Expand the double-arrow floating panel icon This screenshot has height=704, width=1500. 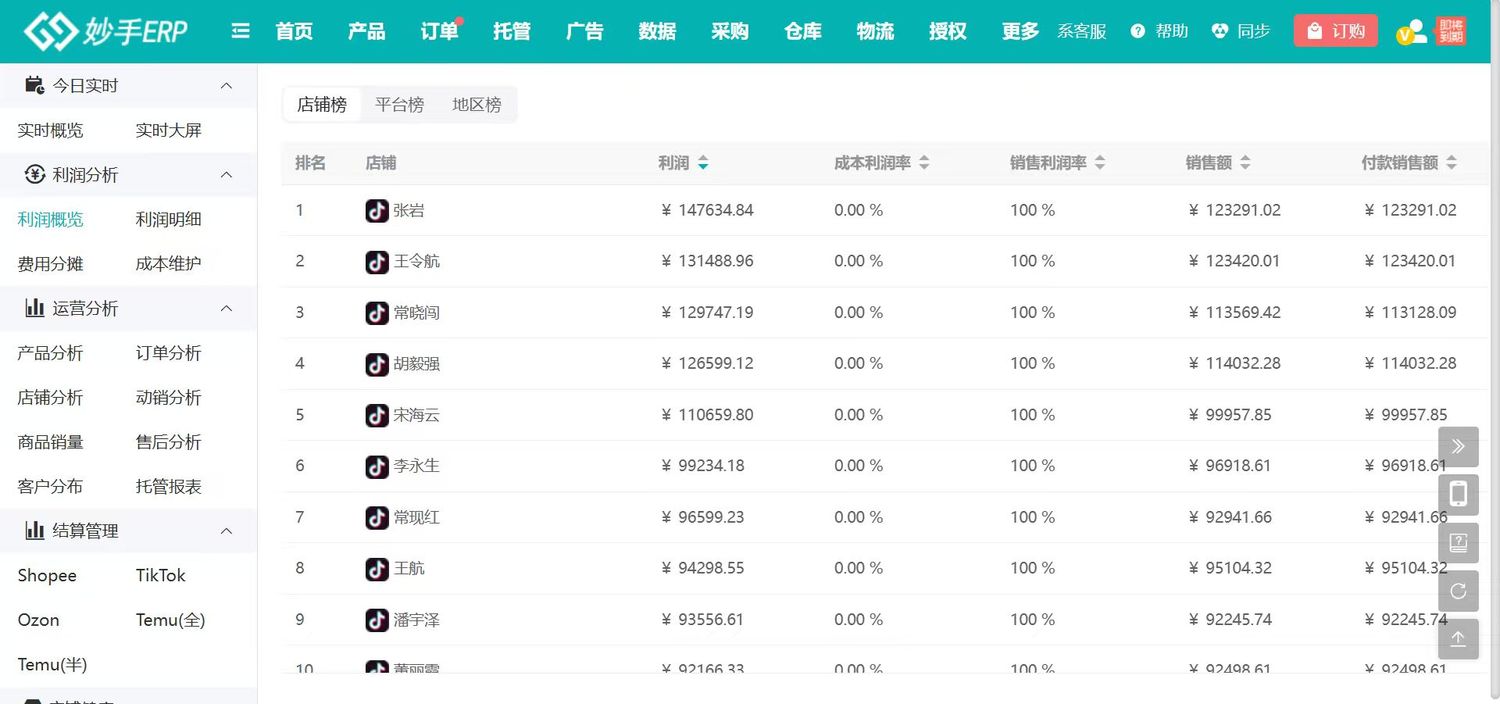(1458, 446)
